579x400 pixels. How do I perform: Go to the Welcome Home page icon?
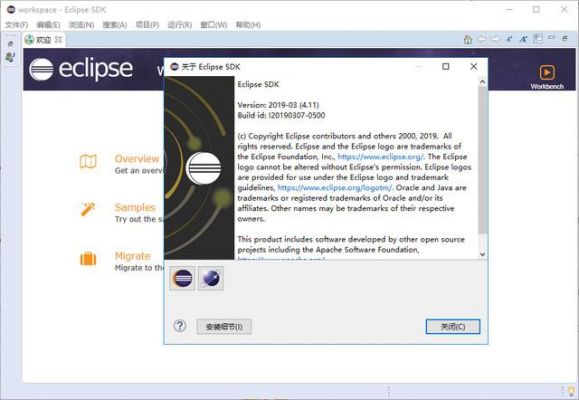pyautogui.click(x=467, y=39)
